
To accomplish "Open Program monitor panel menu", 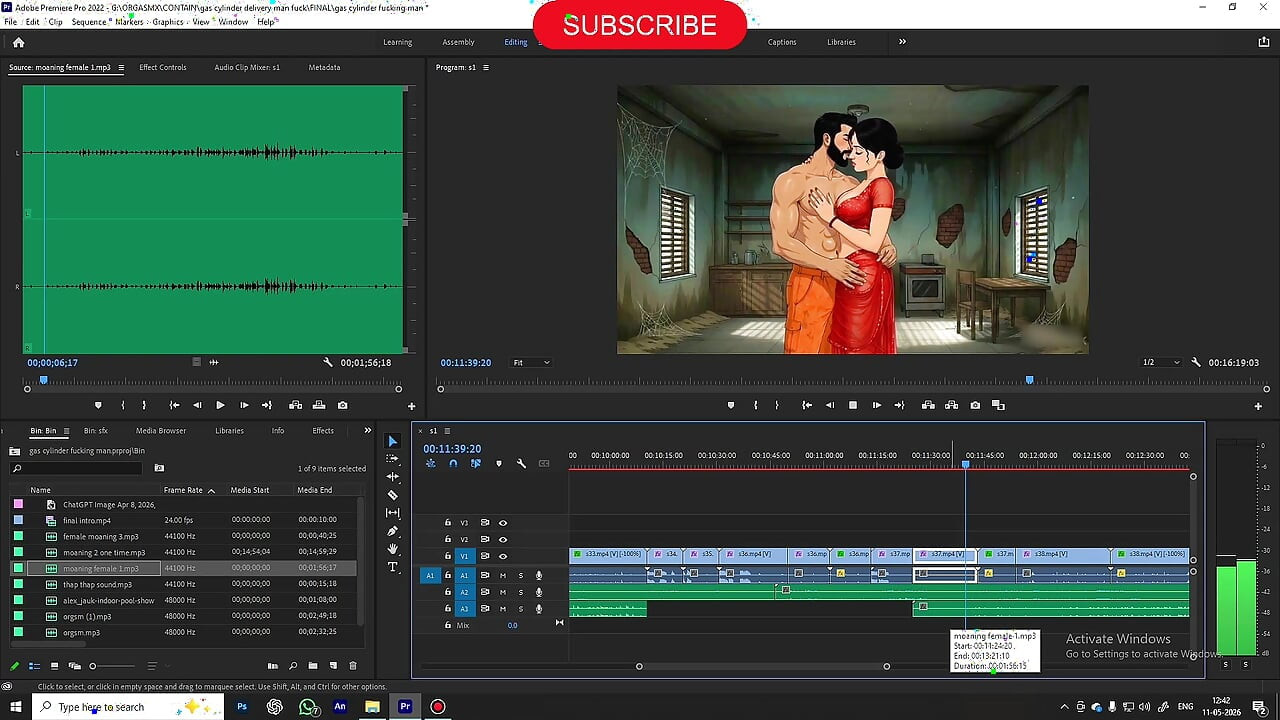I will tap(486, 68).
